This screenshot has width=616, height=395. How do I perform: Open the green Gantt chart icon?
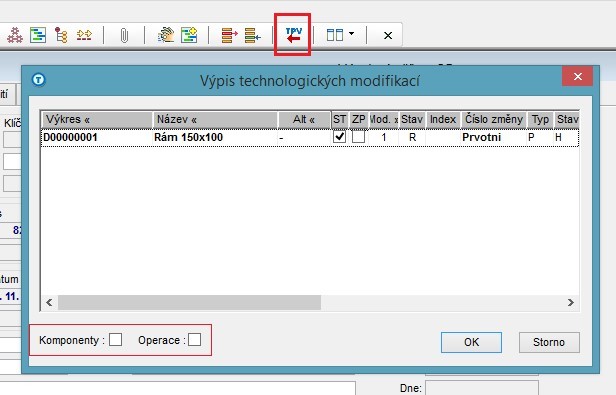pos(38,35)
